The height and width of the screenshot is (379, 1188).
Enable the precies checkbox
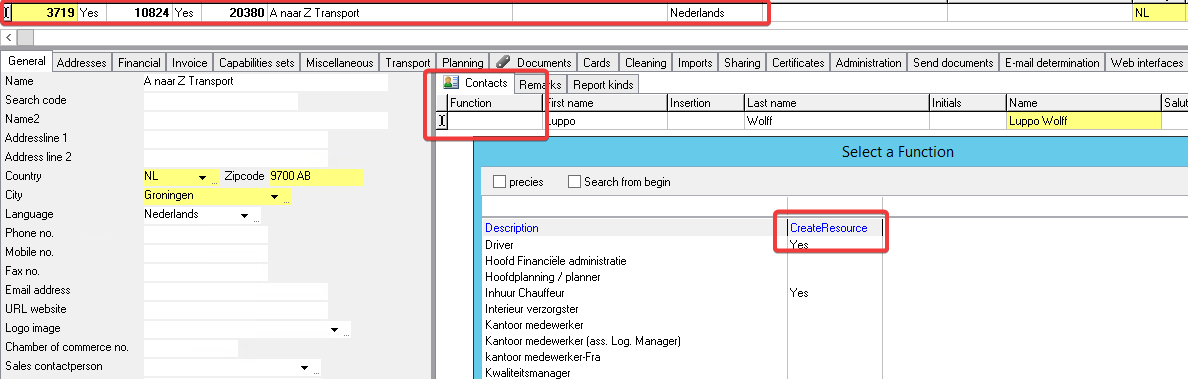pos(499,182)
